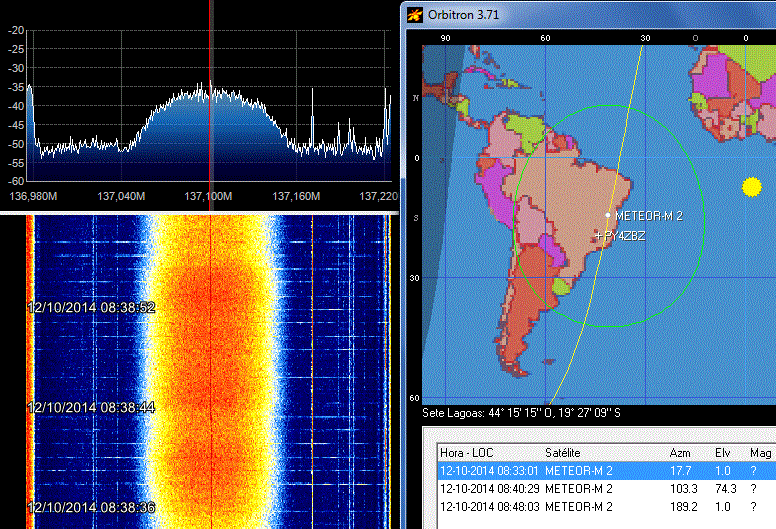Click the 136,980M frequency label
Viewport: 776px width, 529px height.
pos(33,196)
